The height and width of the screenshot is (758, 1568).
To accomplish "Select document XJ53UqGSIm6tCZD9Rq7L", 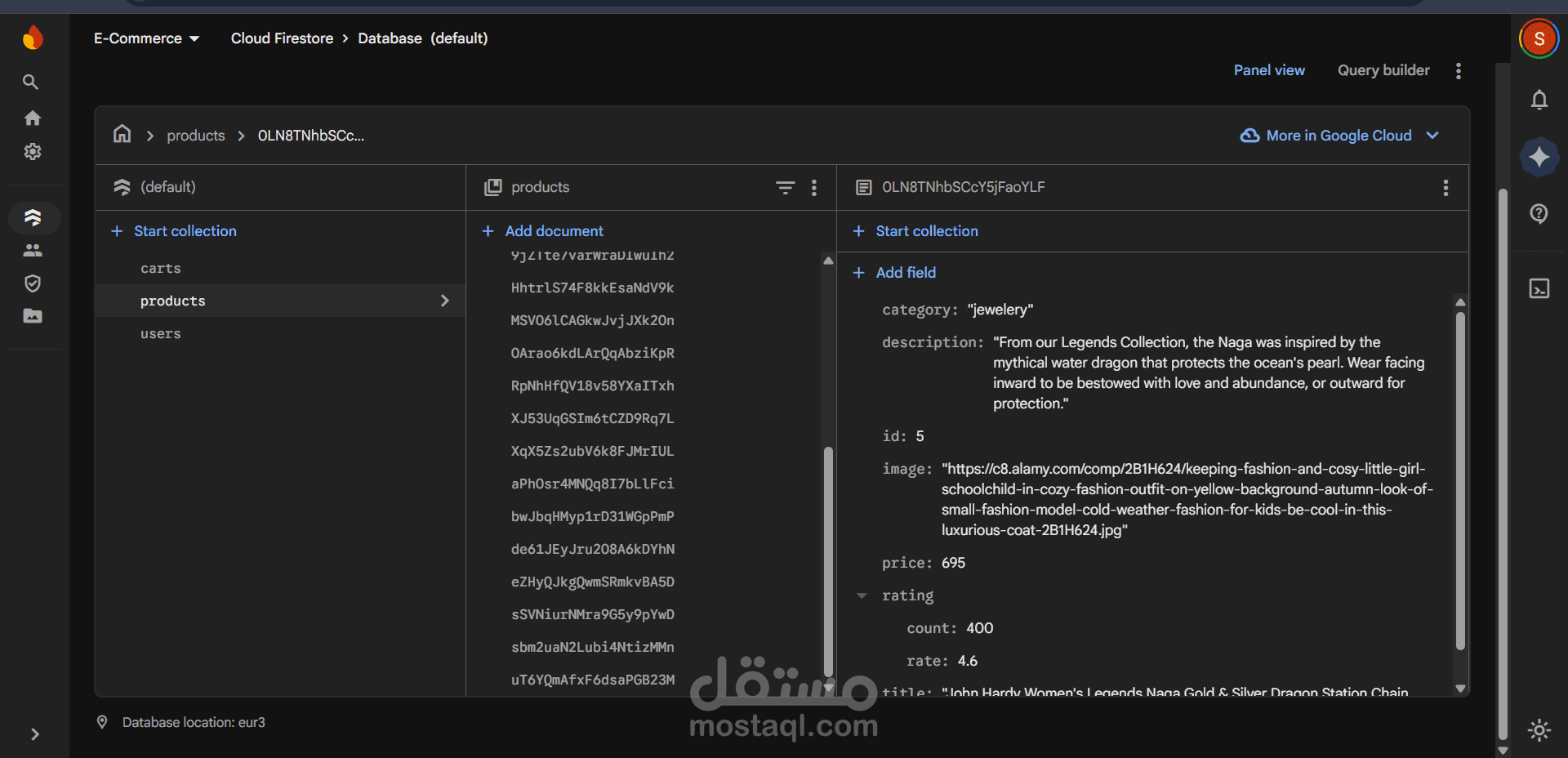I will [593, 418].
